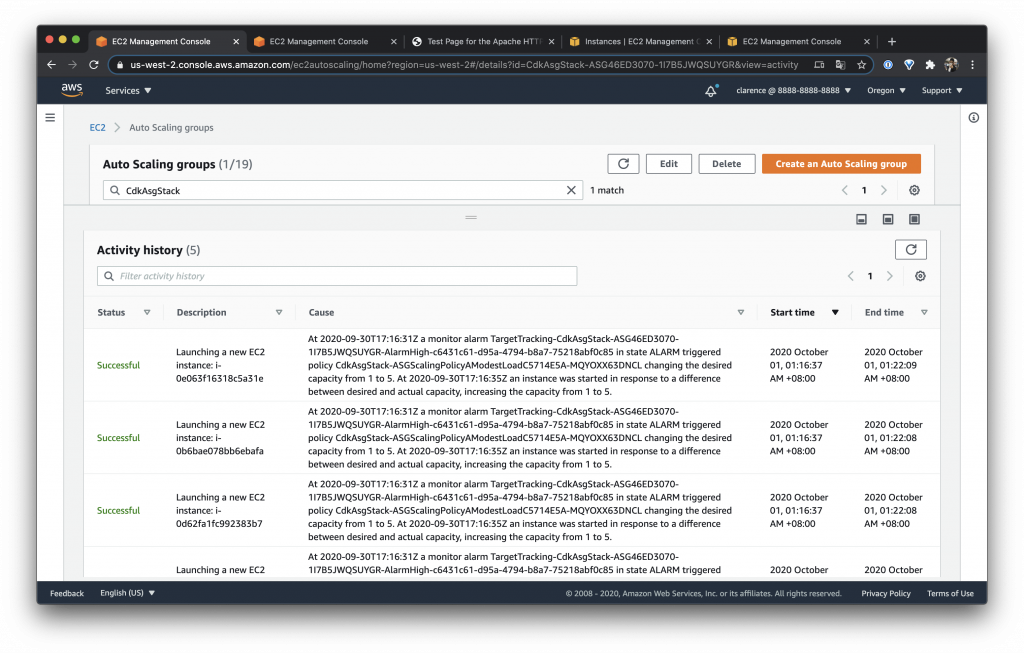Open the Privacy Policy link
This screenshot has width=1024, height=653.
point(886,593)
